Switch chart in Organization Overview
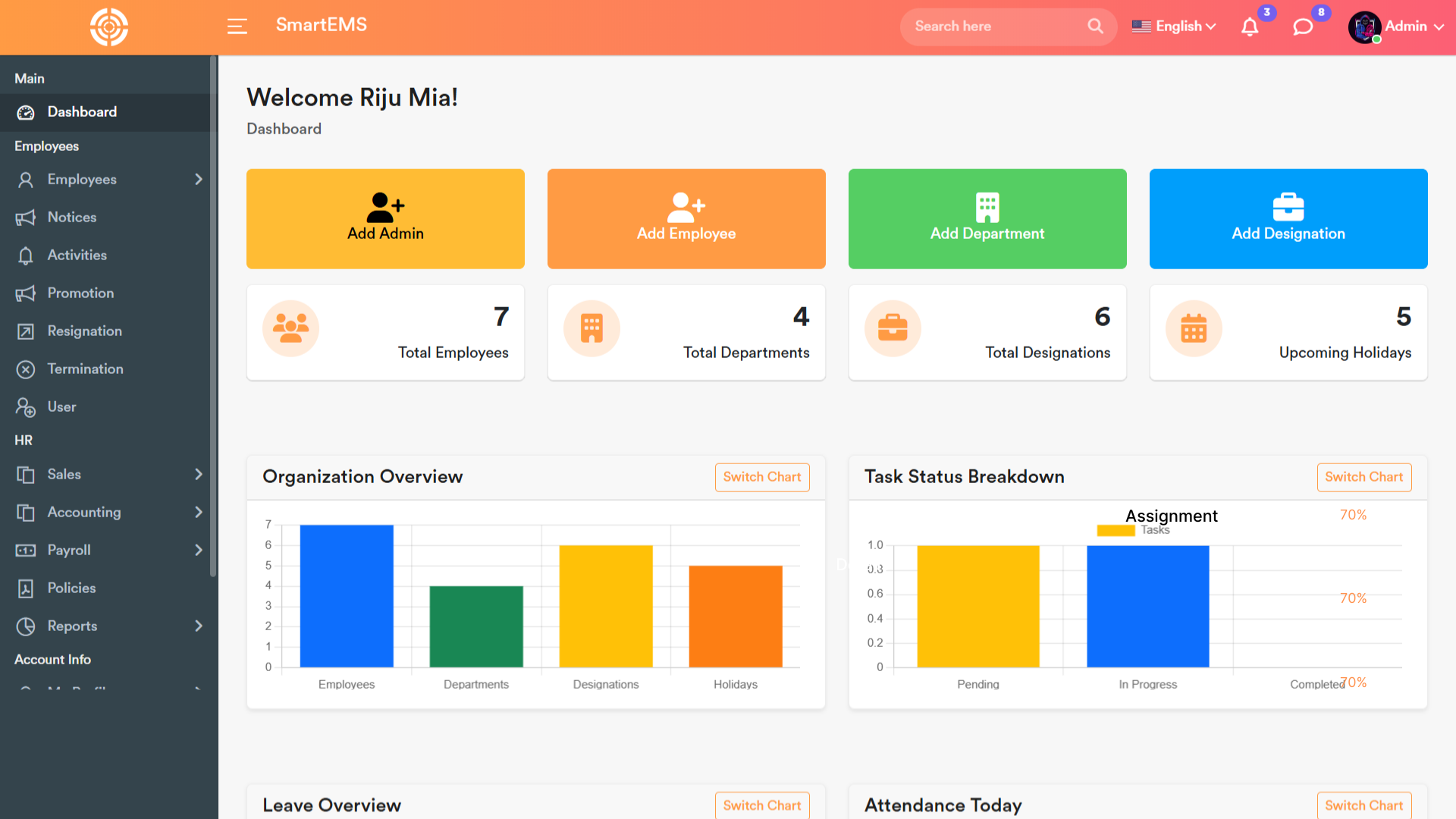Image resolution: width=1456 pixels, height=819 pixels. (x=761, y=477)
